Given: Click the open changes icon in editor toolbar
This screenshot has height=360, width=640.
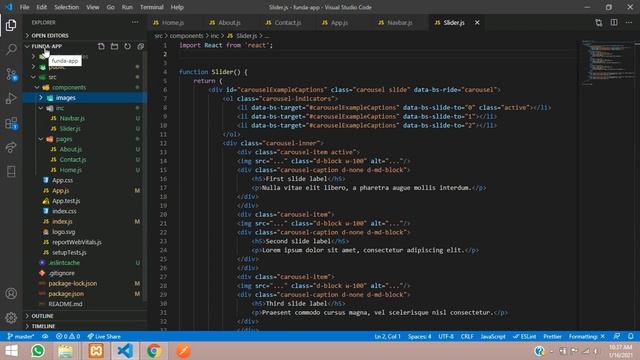Looking at the screenshot, I should tap(598, 22).
